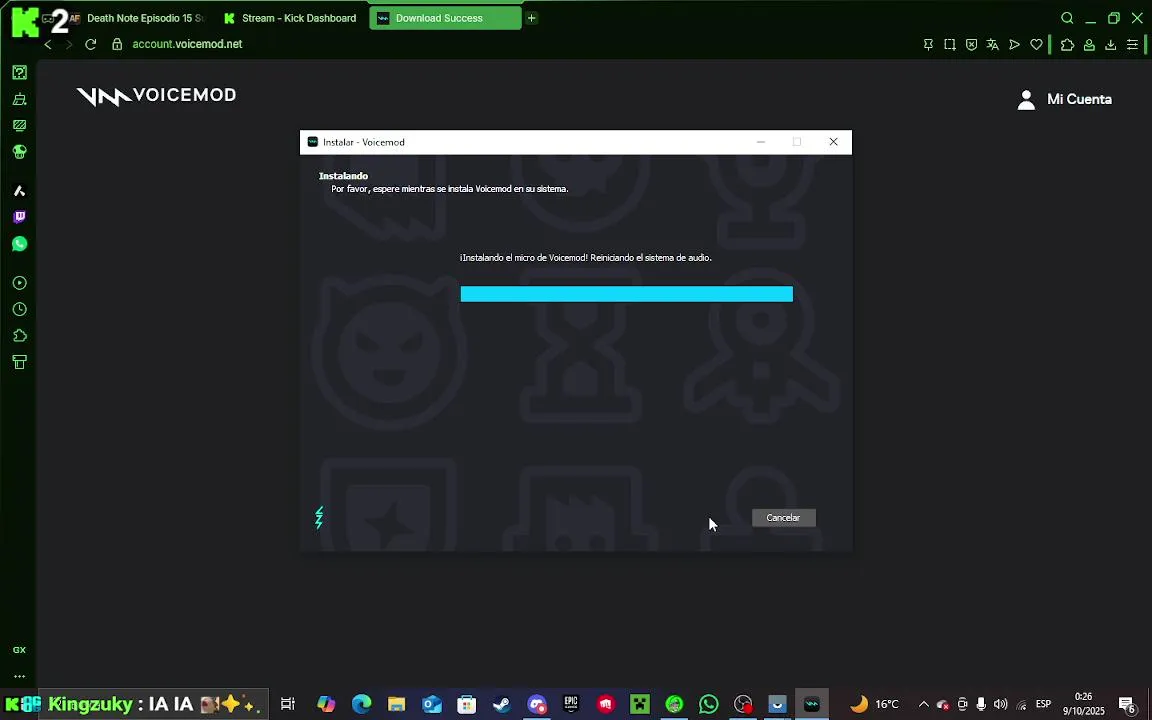Open the 16°C weather widget
Image resolution: width=1152 pixels, height=720 pixels.
(874, 704)
